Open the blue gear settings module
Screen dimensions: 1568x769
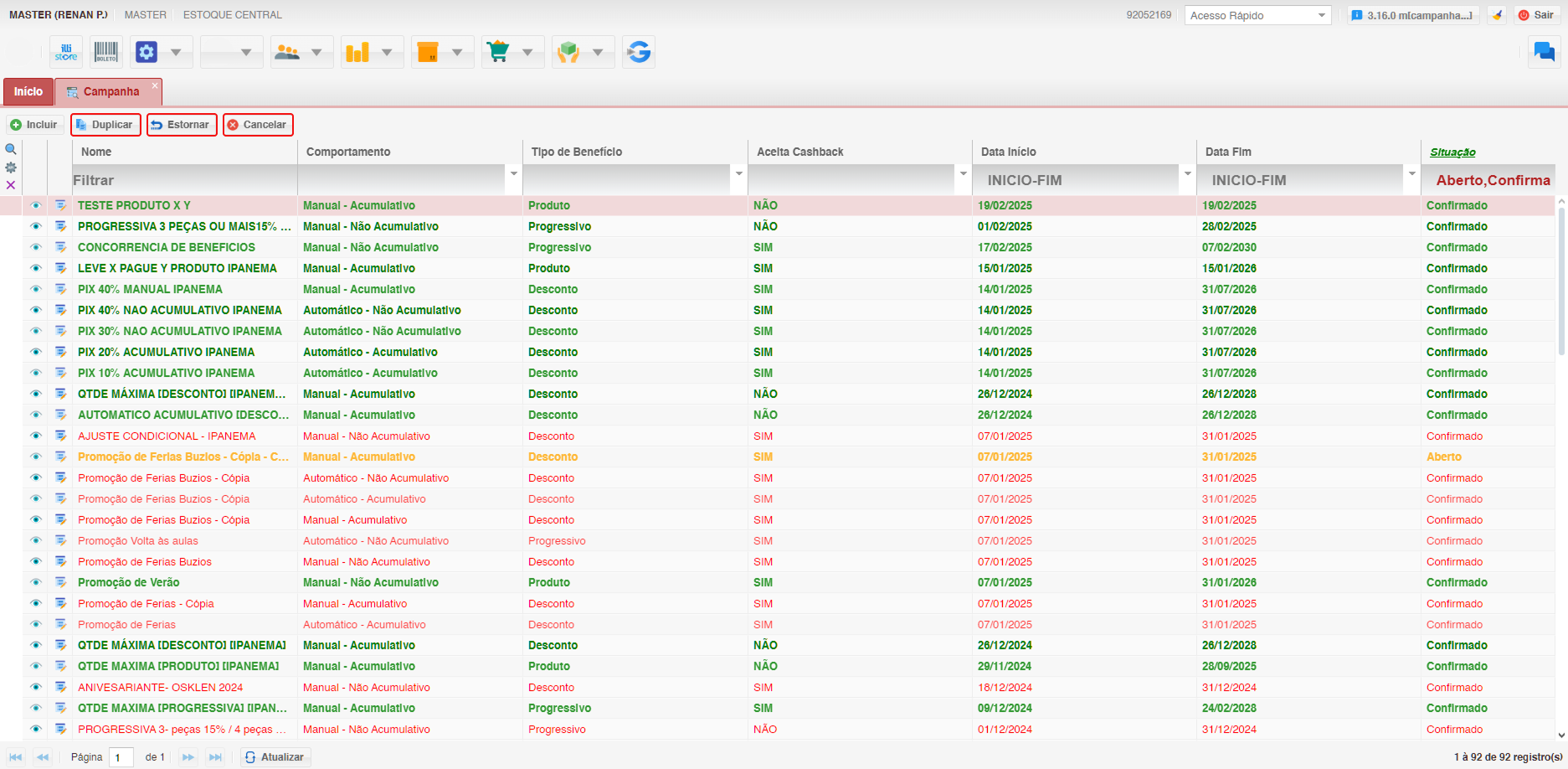coord(147,52)
